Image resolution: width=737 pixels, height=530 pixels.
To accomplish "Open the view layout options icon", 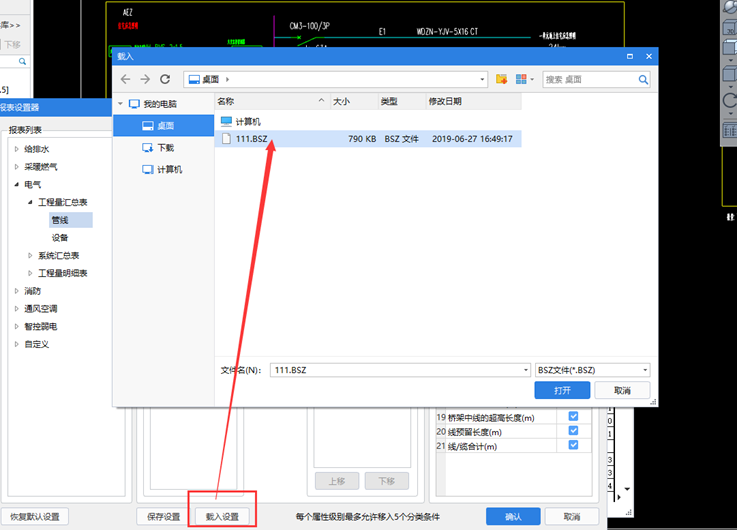I will 522,79.
